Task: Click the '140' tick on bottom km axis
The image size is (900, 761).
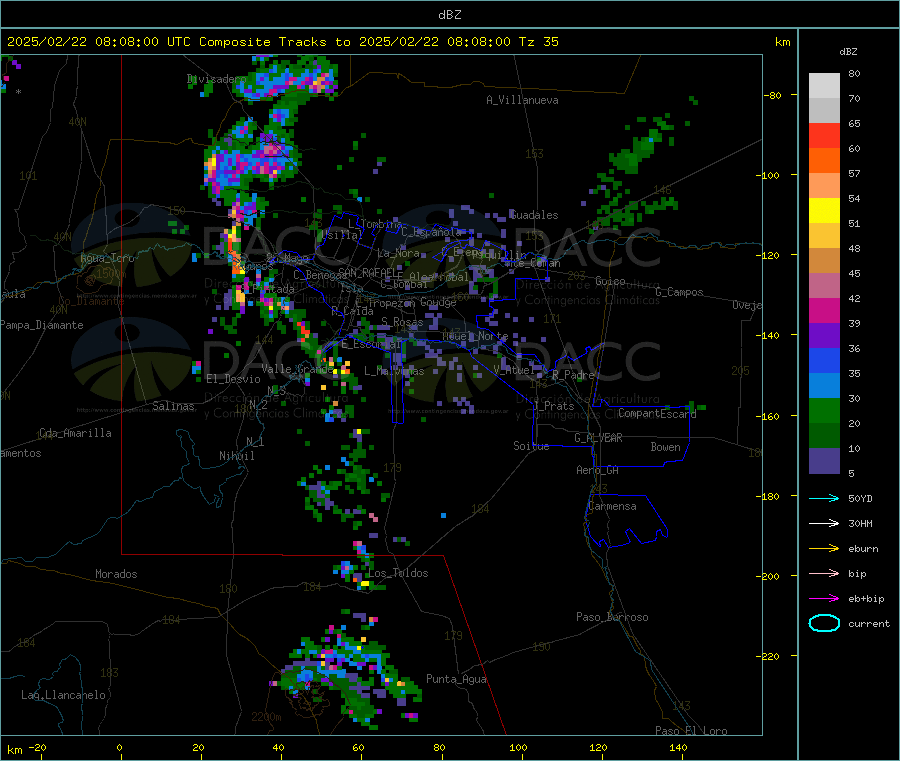Action: pyautogui.click(x=678, y=747)
